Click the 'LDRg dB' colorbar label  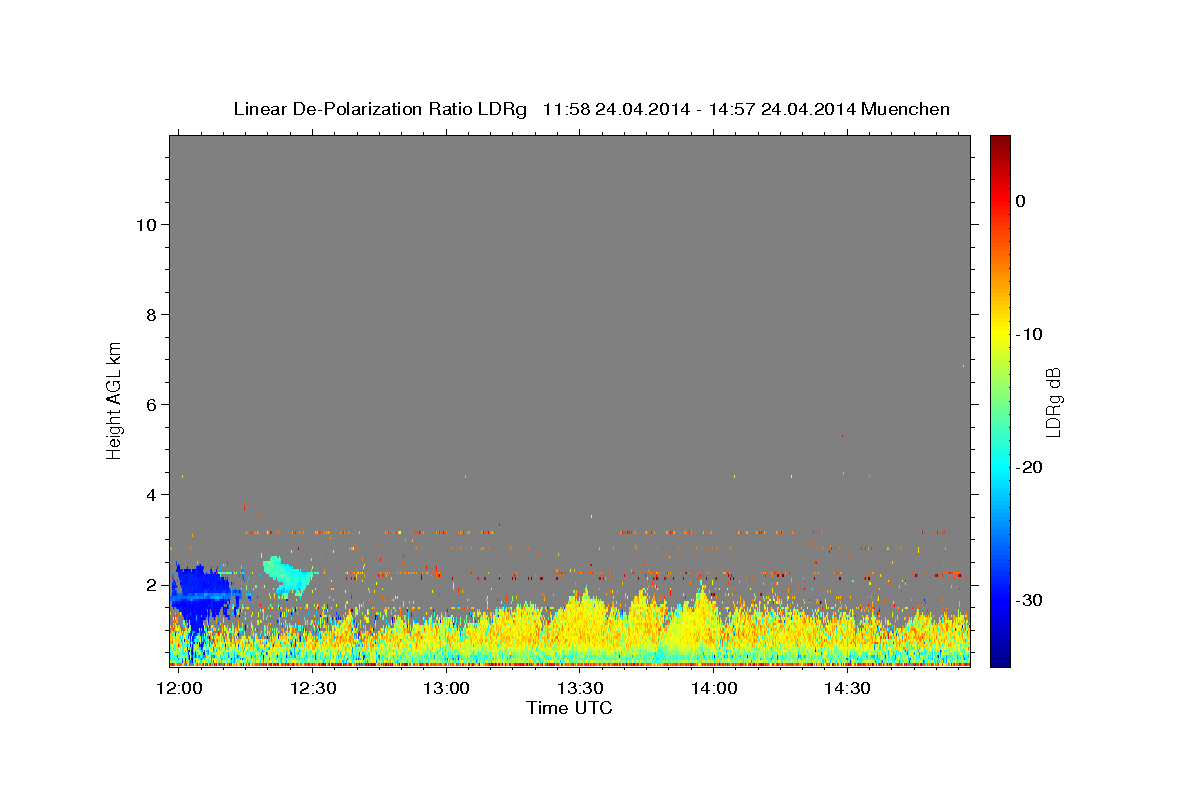(x=1053, y=402)
